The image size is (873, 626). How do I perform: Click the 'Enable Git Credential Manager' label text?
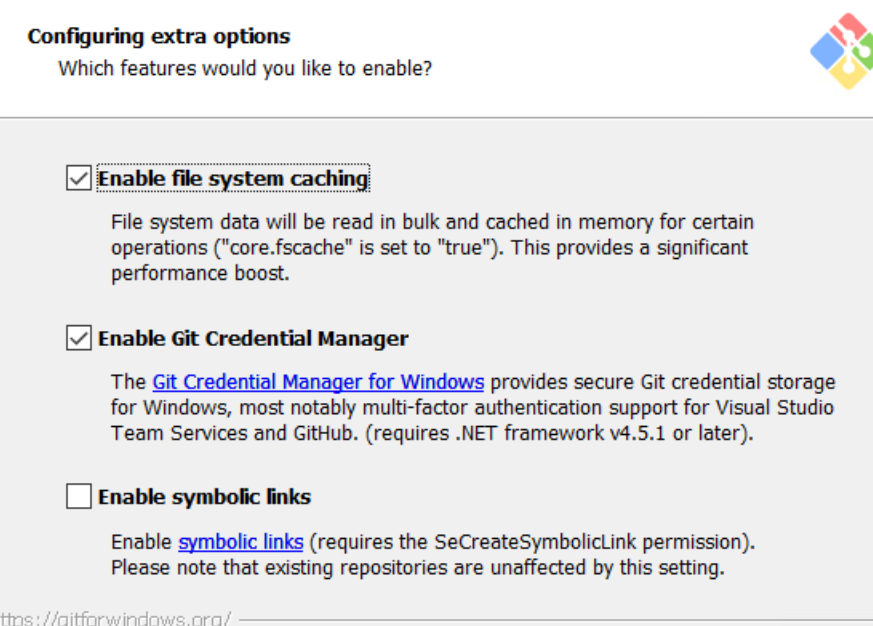coord(253,339)
